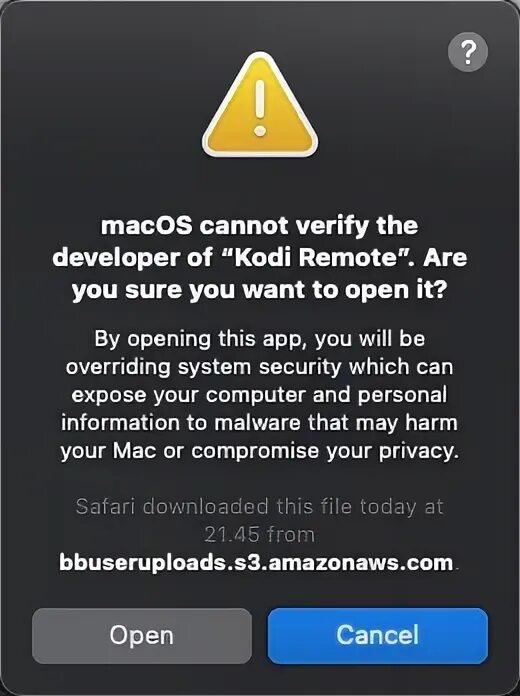
Task: Click "your Mac or compromise" text line
Action: click(190, 451)
